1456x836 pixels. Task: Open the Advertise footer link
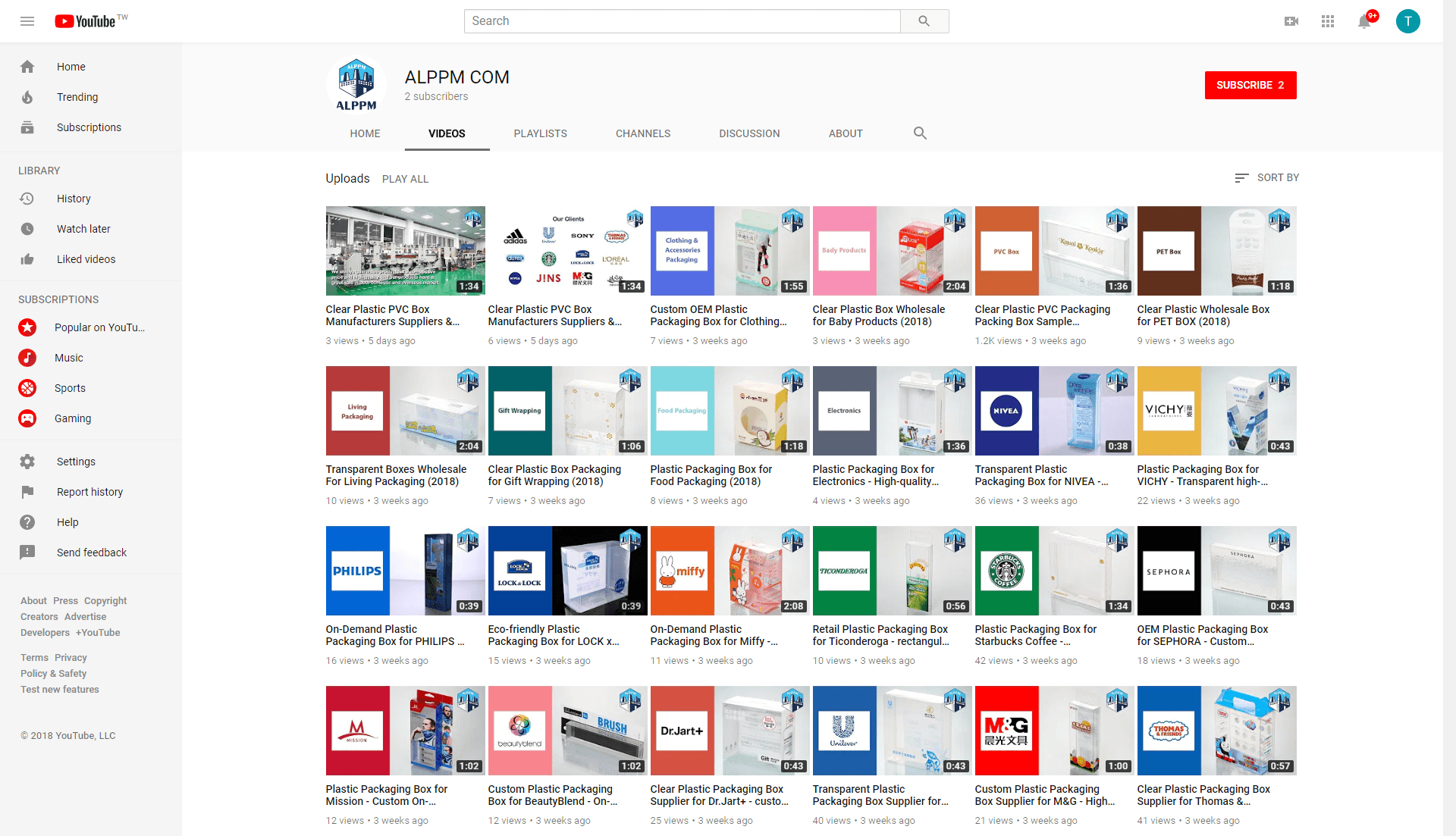85,616
